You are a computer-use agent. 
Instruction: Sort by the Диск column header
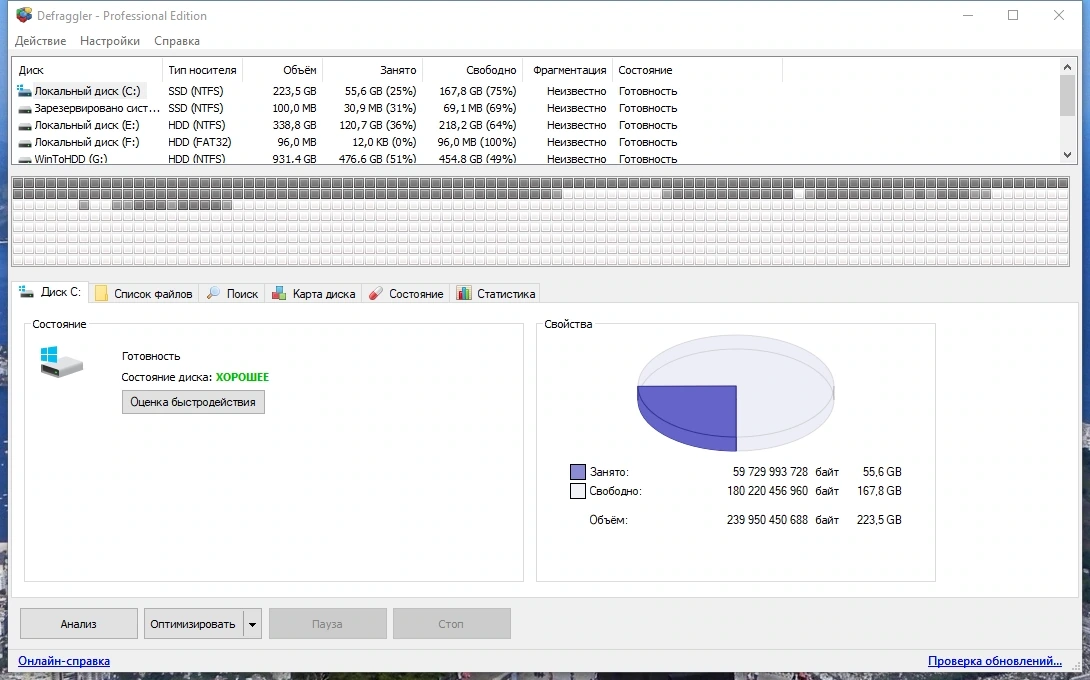pos(88,70)
